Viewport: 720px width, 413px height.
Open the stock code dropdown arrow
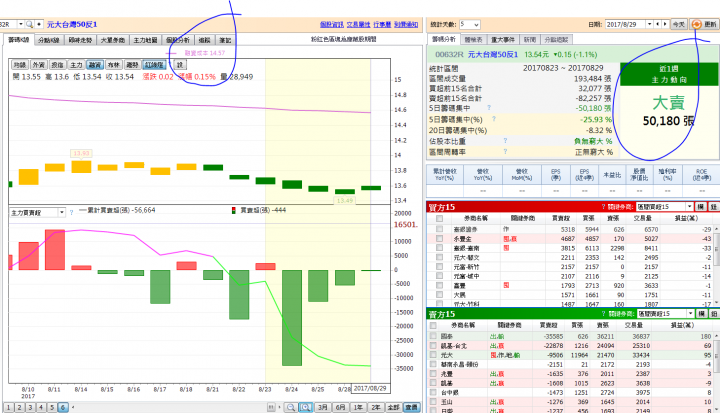click(21, 24)
